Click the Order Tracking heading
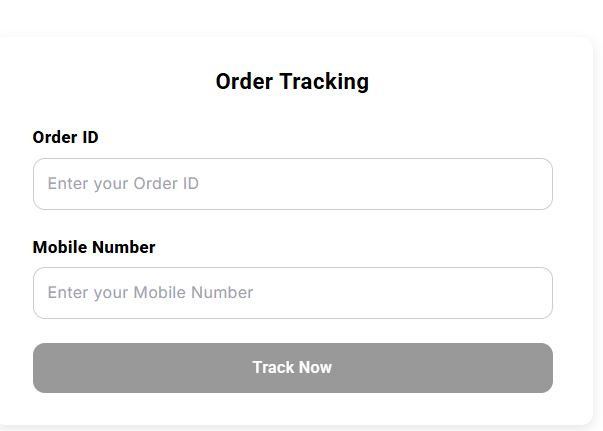 pos(292,82)
